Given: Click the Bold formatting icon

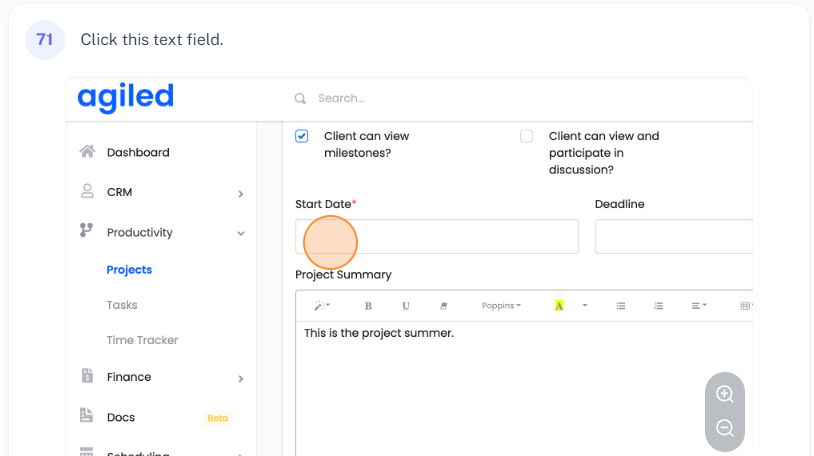Looking at the screenshot, I should pos(368,306).
